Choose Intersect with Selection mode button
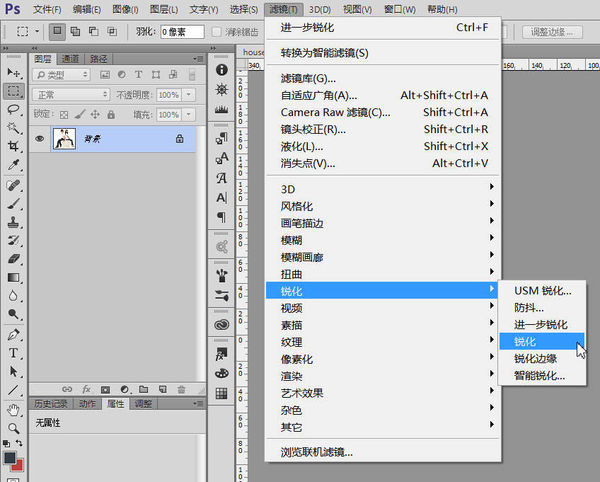Image resolution: width=600 pixels, height=482 pixels. pos(112,31)
